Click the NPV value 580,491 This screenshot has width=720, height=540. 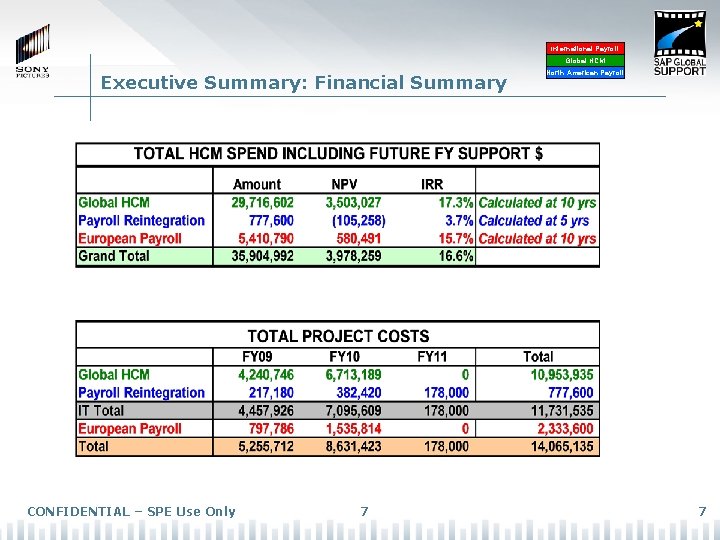click(x=359, y=239)
